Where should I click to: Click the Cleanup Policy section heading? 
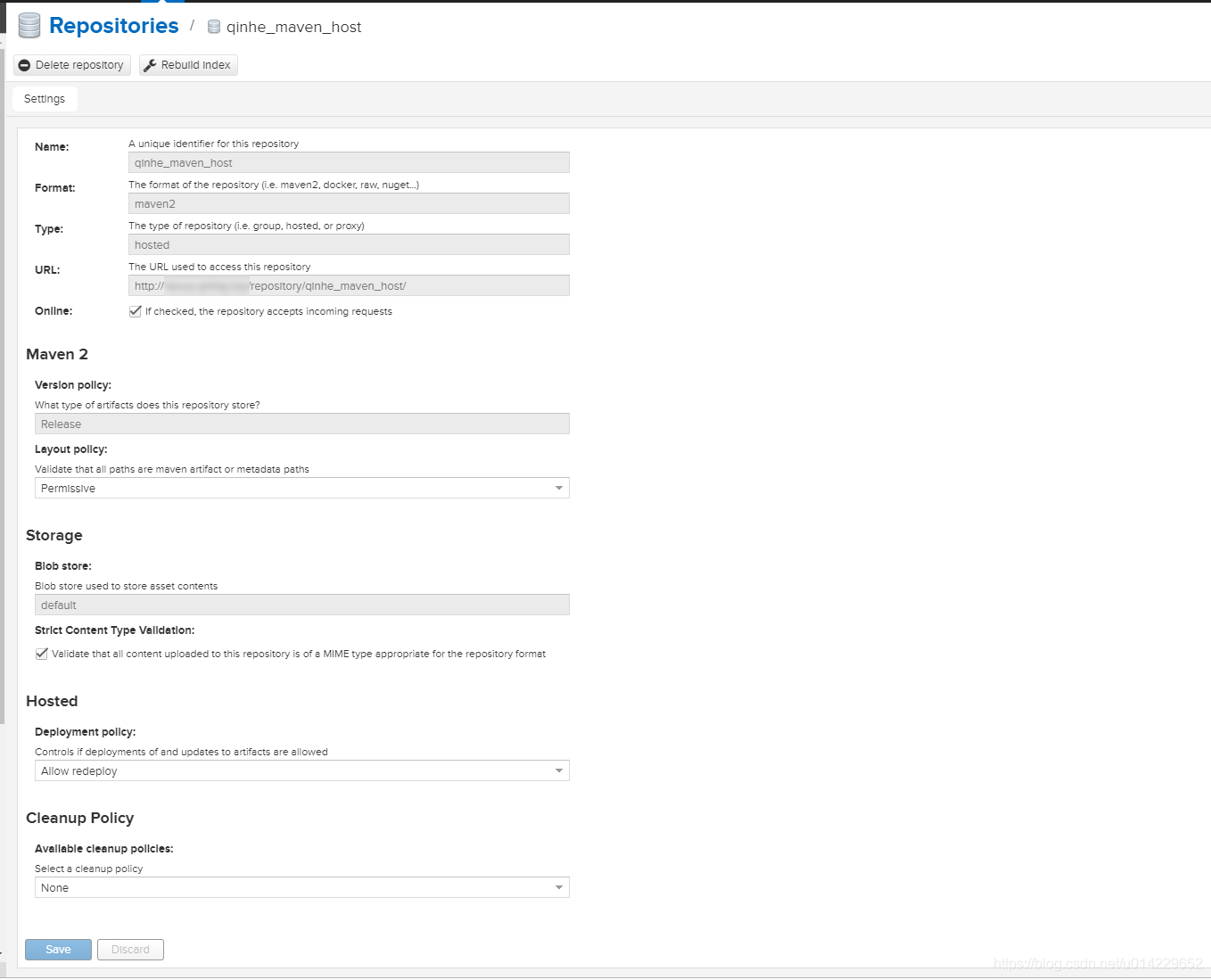pyautogui.click(x=80, y=818)
